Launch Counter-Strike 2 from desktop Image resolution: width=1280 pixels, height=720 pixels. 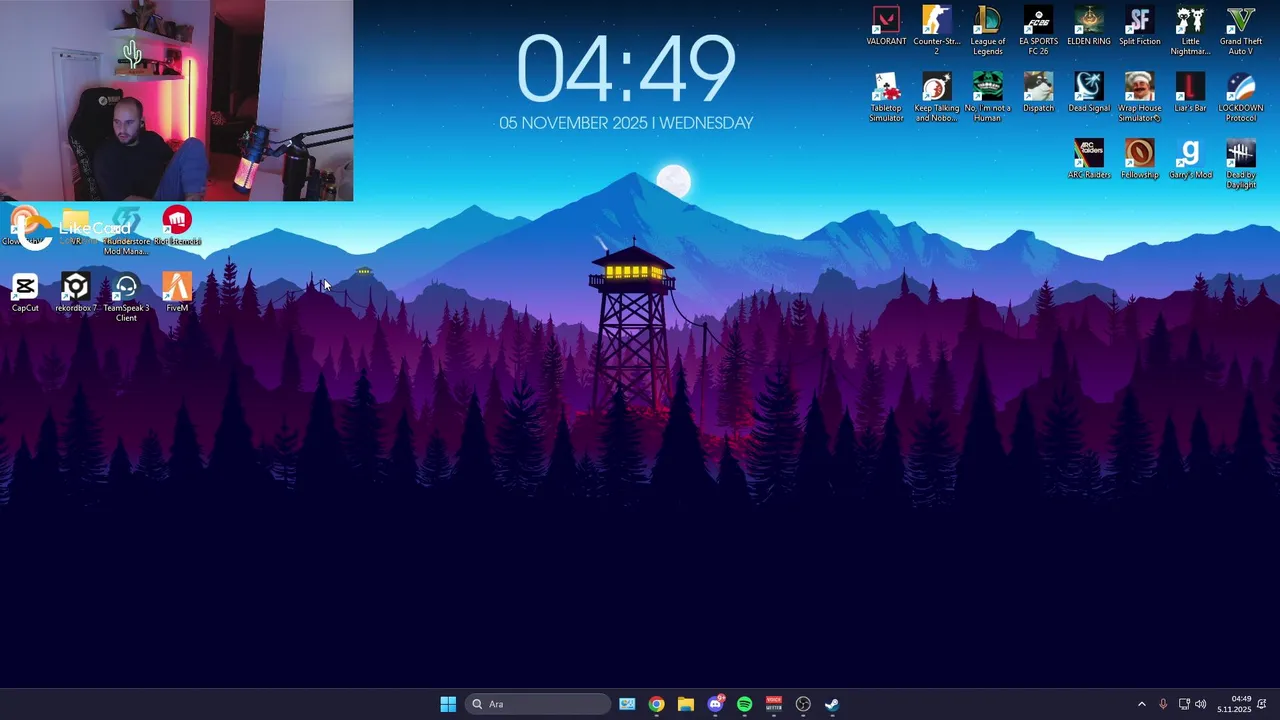click(x=937, y=31)
